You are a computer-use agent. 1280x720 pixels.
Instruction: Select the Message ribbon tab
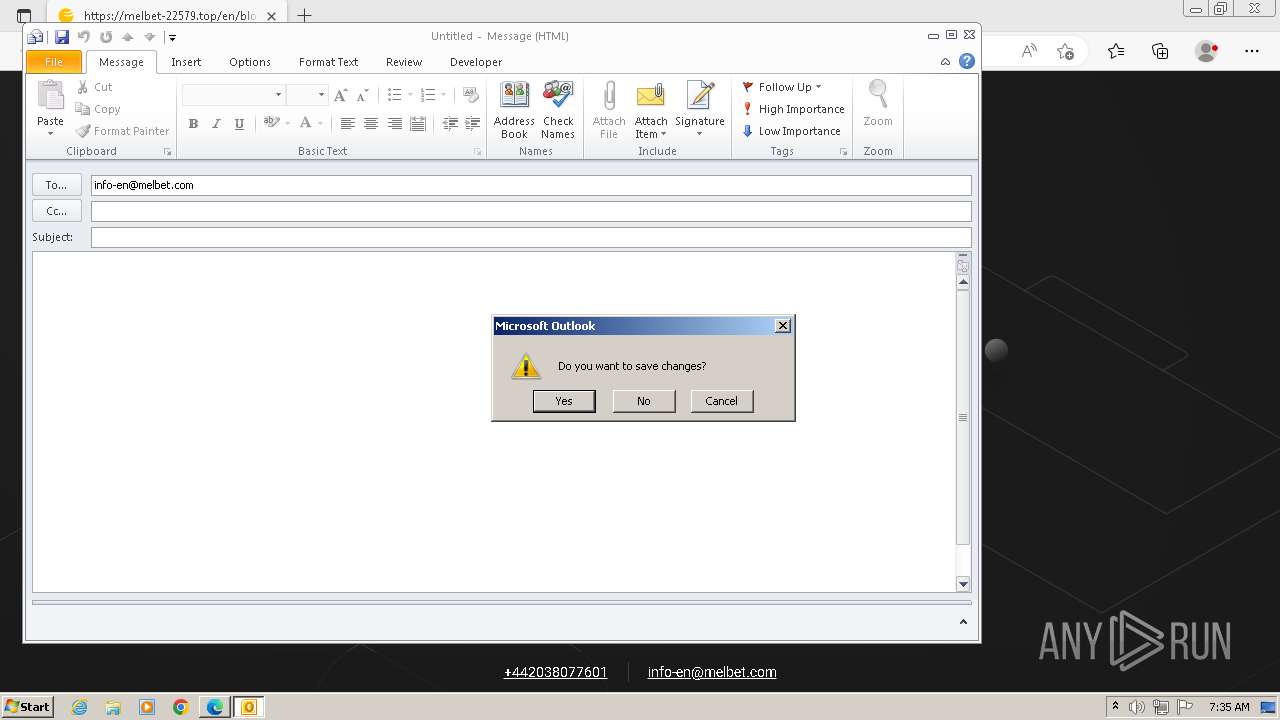pyautogui.click(x=121, y=62)
